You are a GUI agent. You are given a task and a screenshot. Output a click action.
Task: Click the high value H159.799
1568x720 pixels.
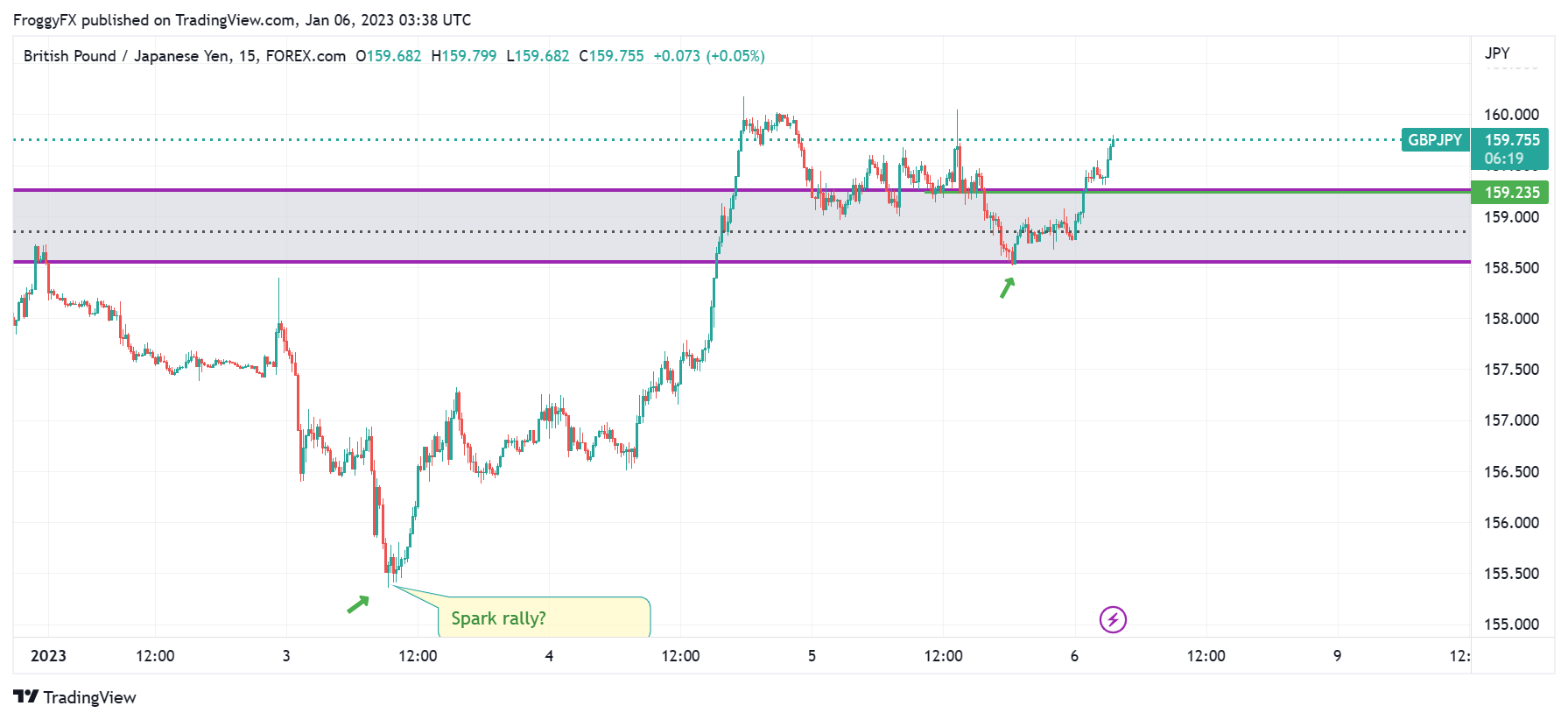pyautogui.click(x=464, y=56)
